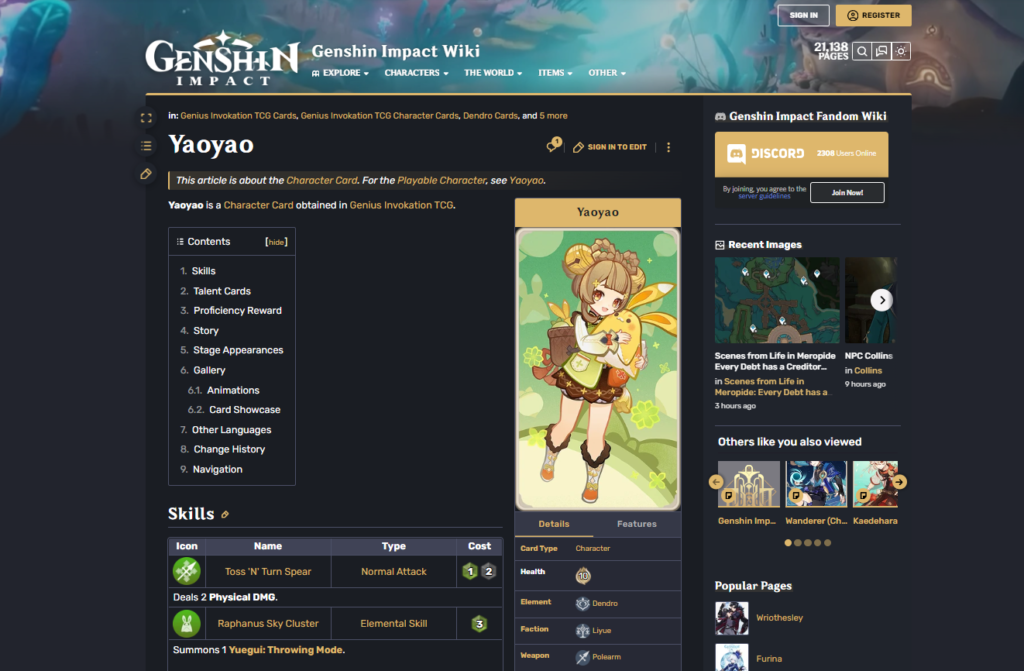
Task: Expand The World menu
Action: [x=493, y=73]
